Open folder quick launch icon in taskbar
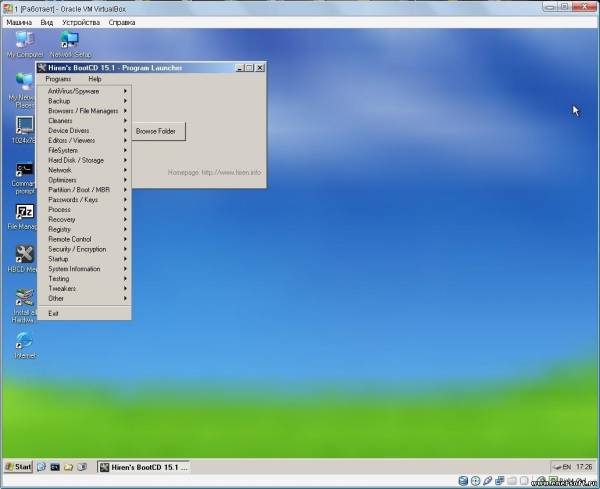 click(68, 467)
